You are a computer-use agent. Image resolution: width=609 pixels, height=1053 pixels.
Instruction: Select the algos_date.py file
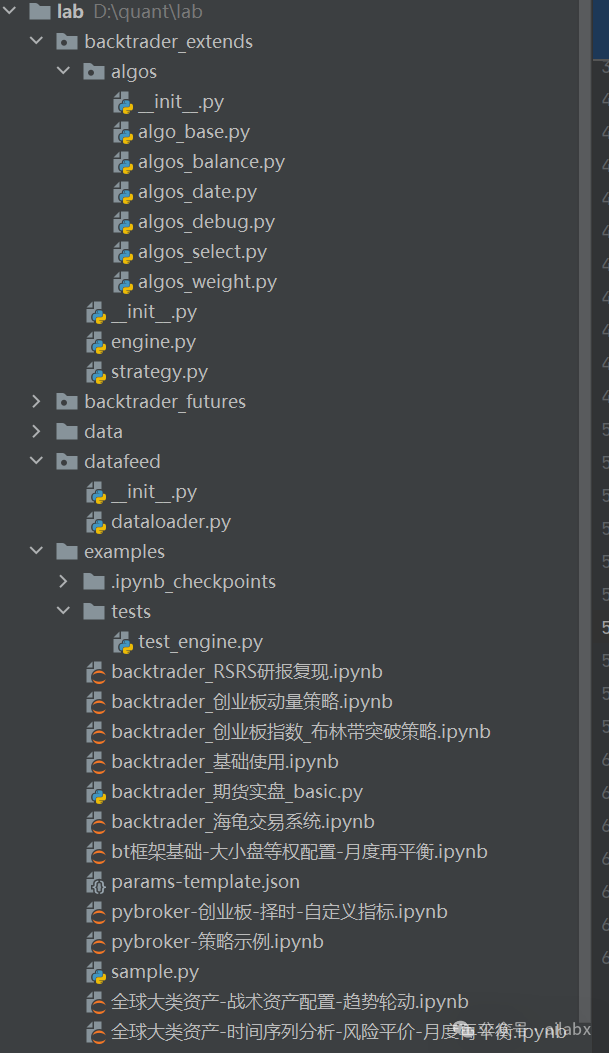pyautogui.click(x=197, y=192)
